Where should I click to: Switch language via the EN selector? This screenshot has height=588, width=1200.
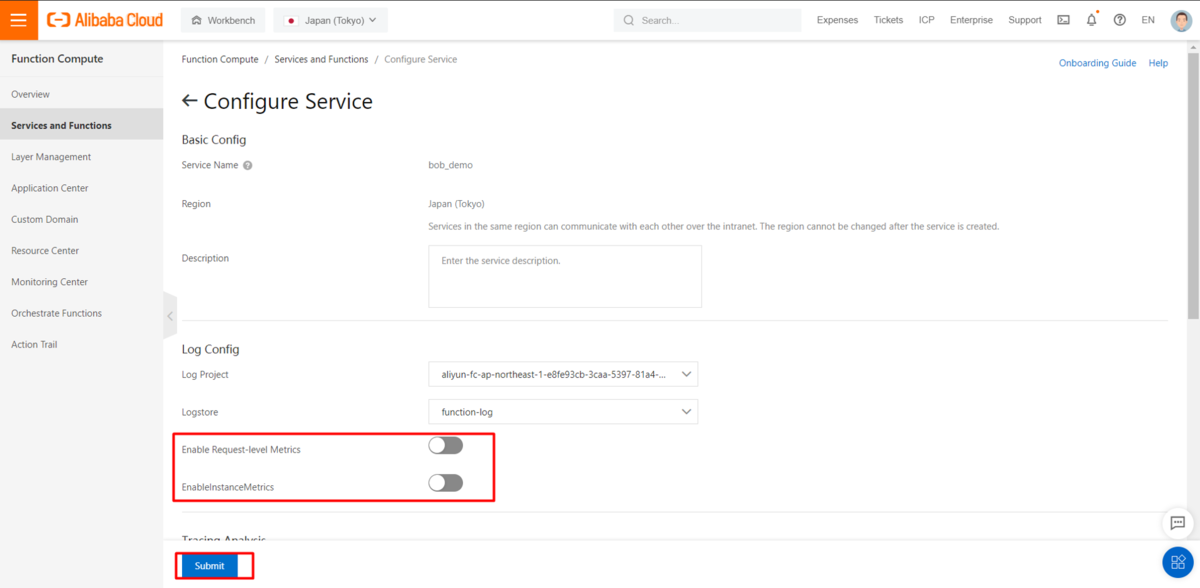pyautogui.click(x=1148, y=20)
